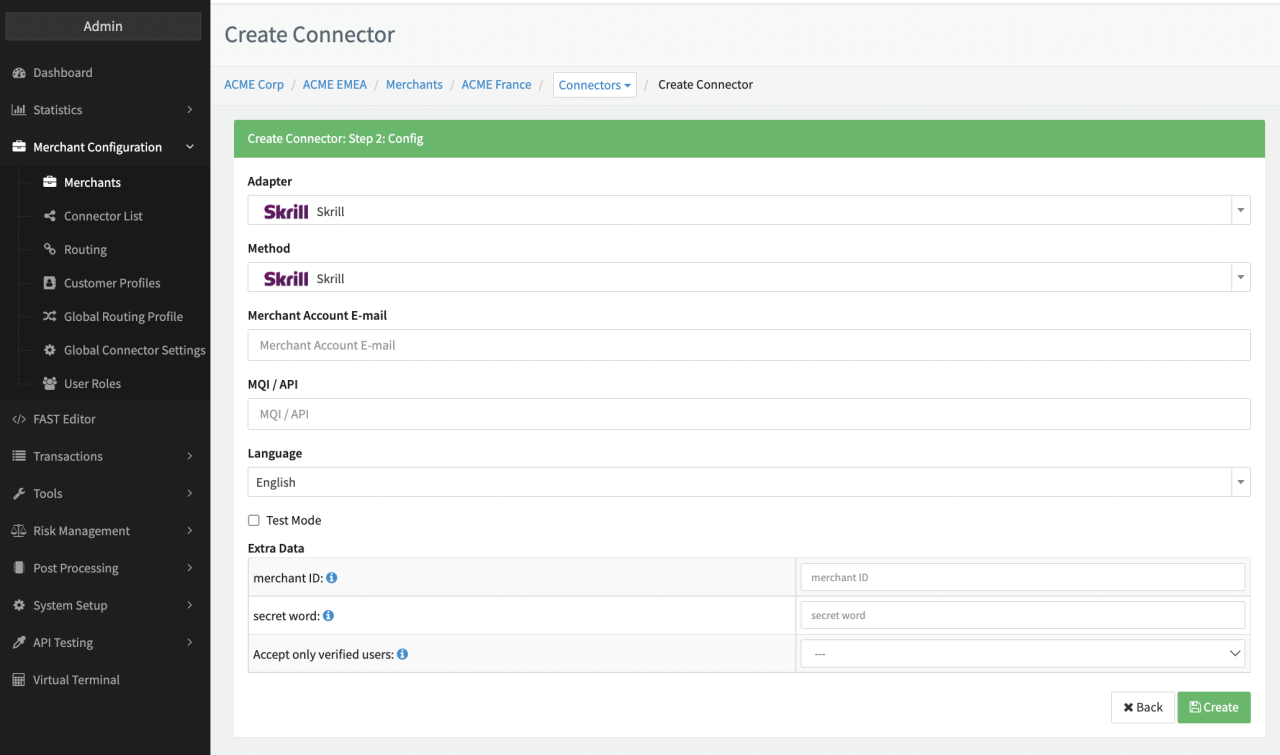Enable the Test Mode checkbox
1280x755 pixels.
point(254,521)
